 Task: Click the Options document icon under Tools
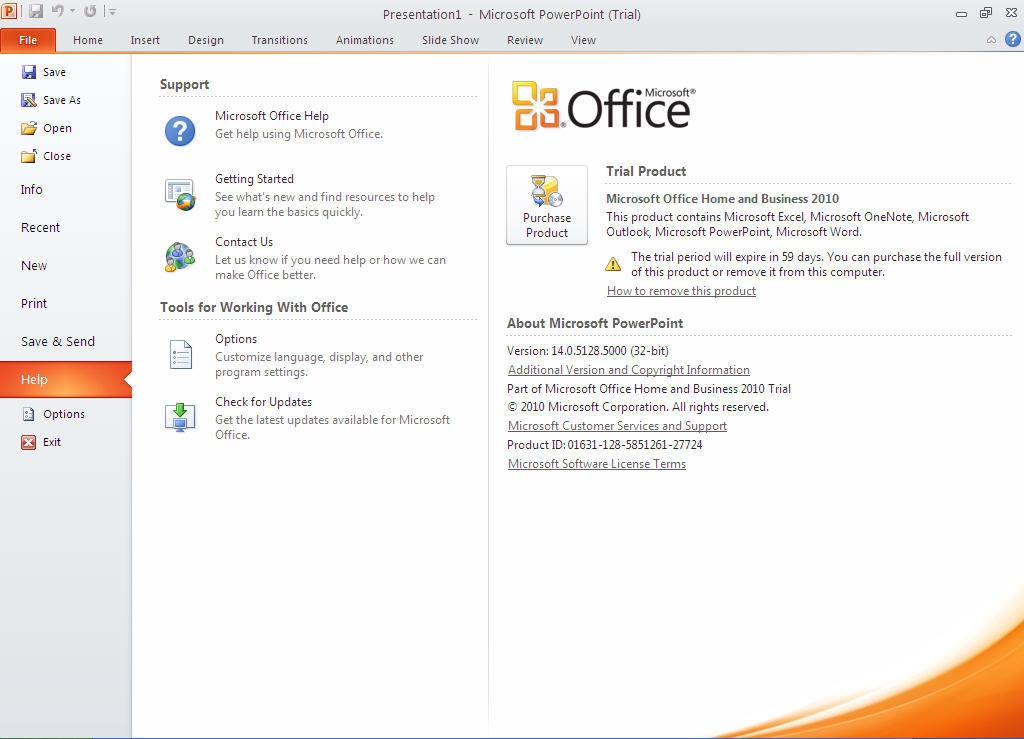(x=180, y=354)
